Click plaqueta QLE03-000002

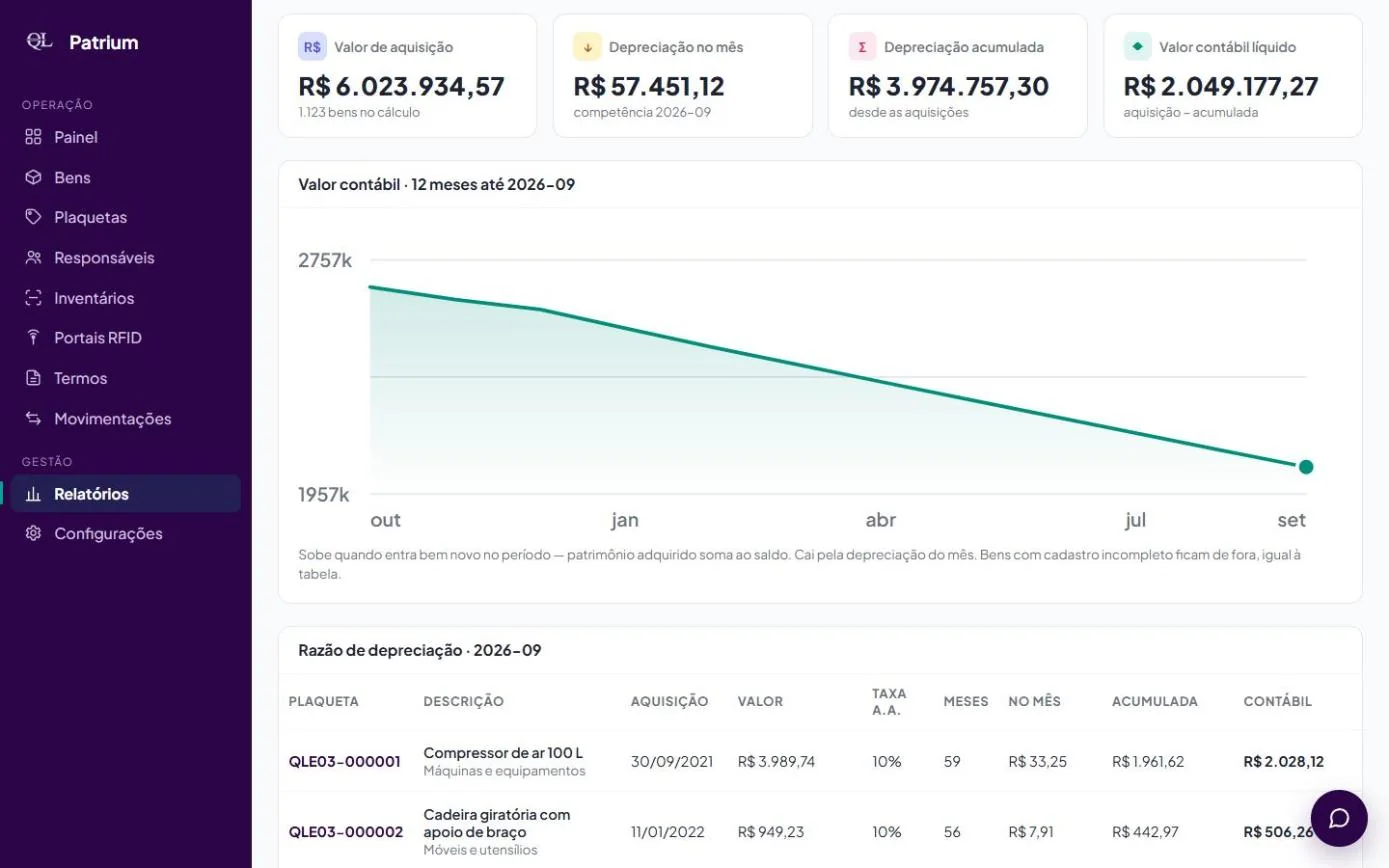[346, 831]
